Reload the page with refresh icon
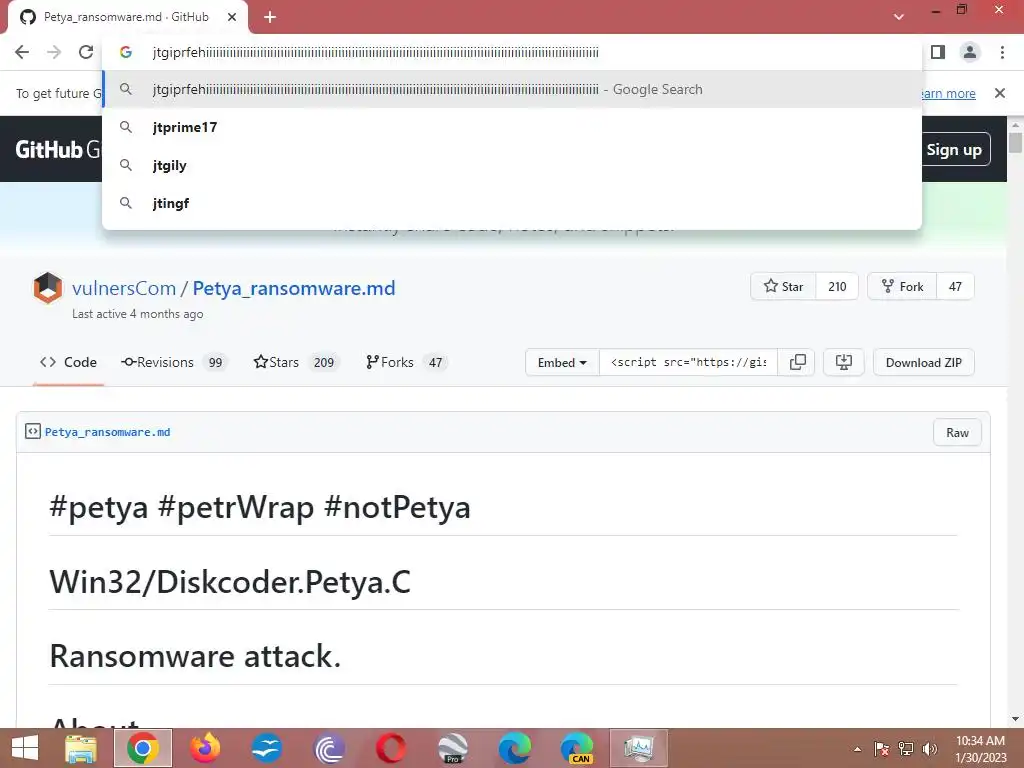 pyautogui.click(x=86, y=52)
